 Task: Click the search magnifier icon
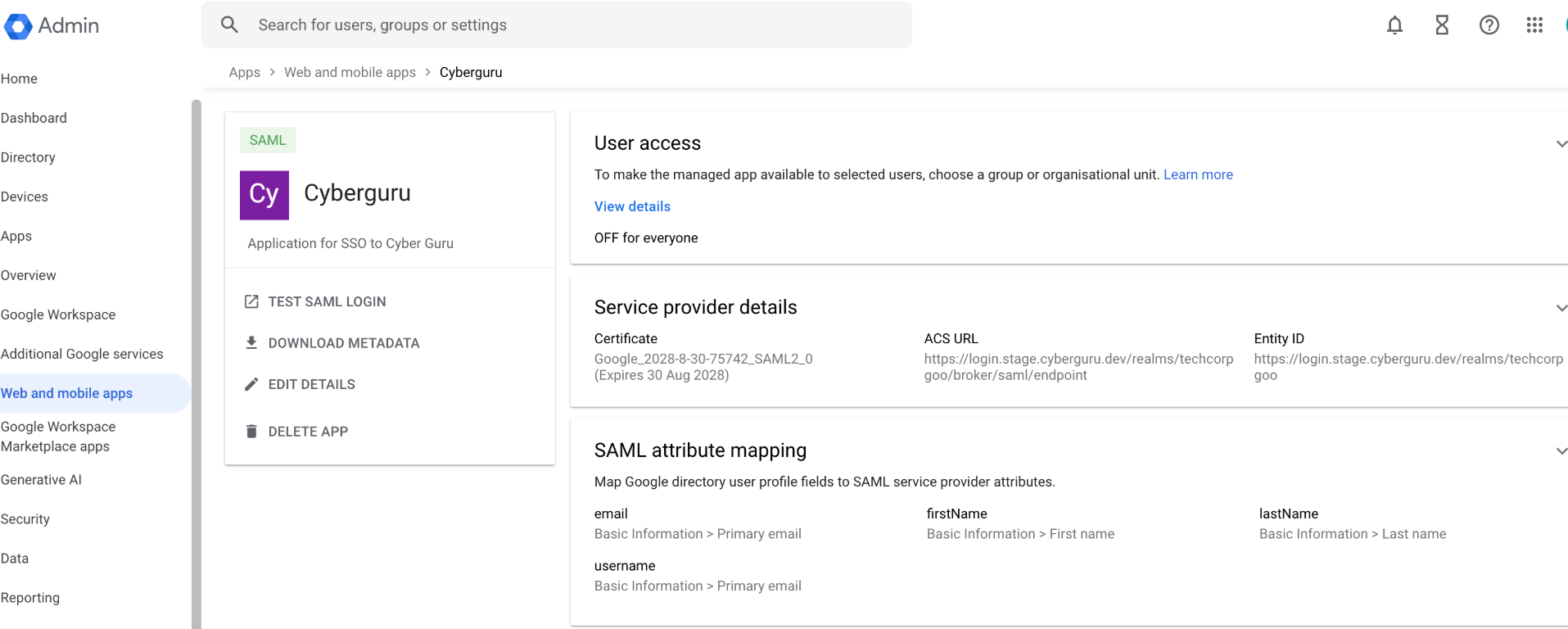pyautogui.click(x=230, y=25)
